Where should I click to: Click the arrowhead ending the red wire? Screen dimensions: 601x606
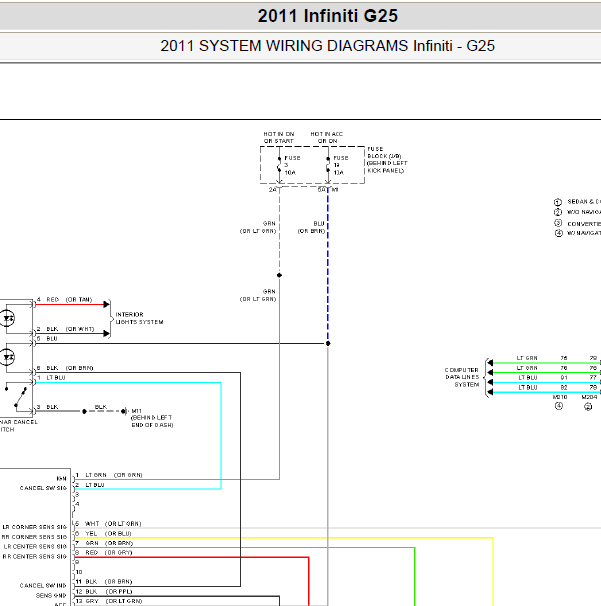(106, 305)
